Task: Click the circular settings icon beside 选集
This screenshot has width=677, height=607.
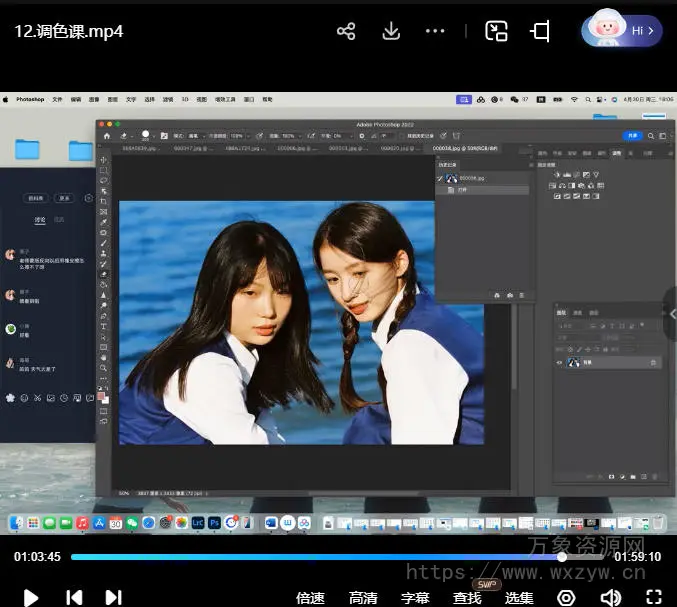Action: [x=566, y=598]
